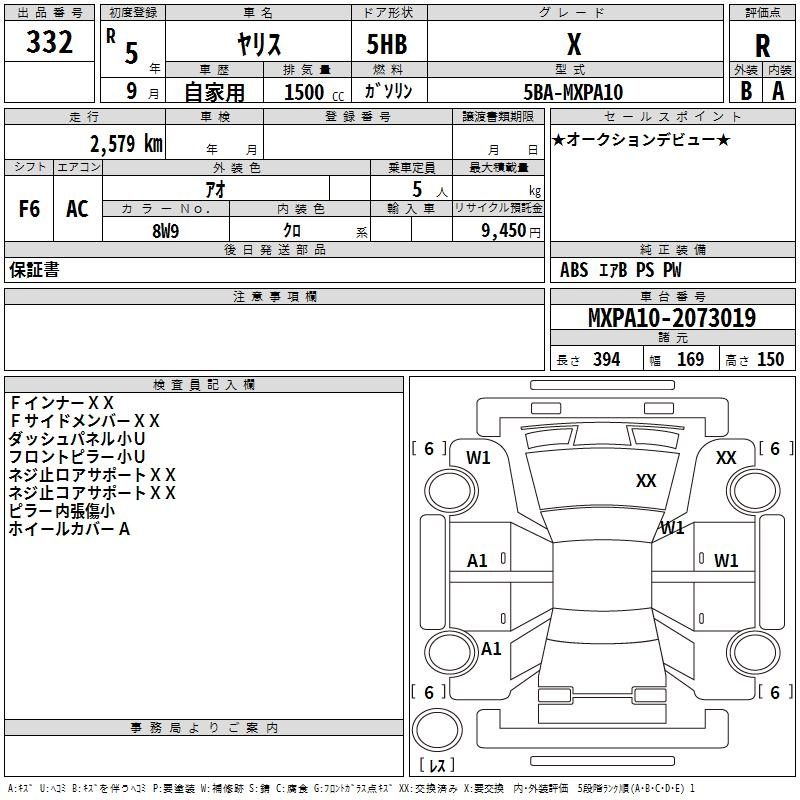Click the exterior grade B under 外装
The height and width of the screenshot is (800, 800).
[746, 91]
